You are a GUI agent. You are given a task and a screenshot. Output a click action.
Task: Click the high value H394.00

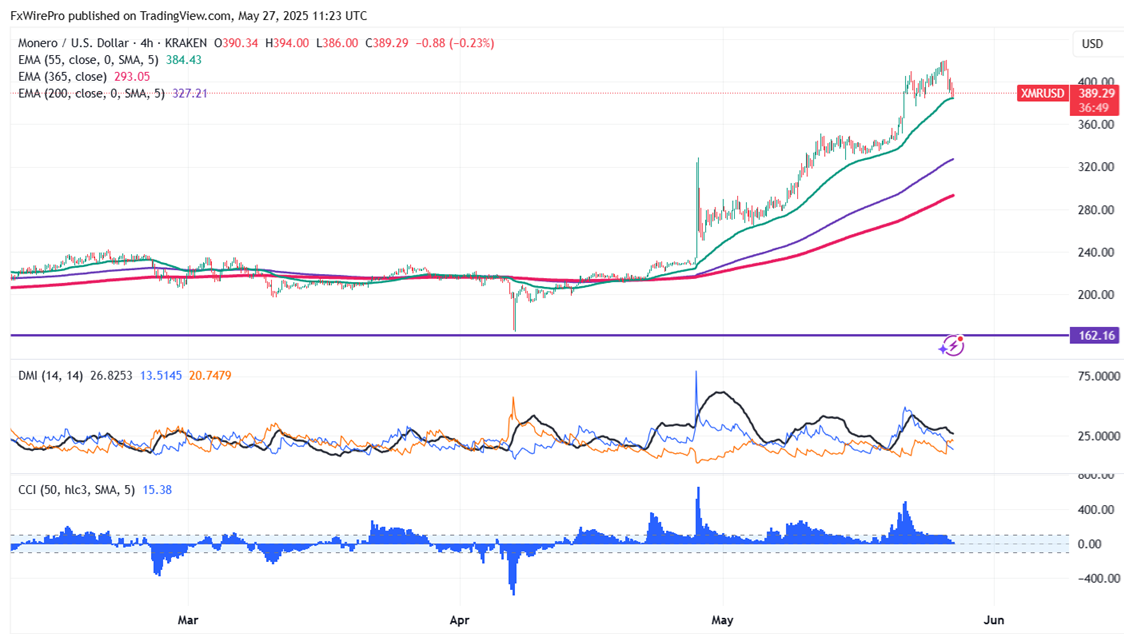287,43
